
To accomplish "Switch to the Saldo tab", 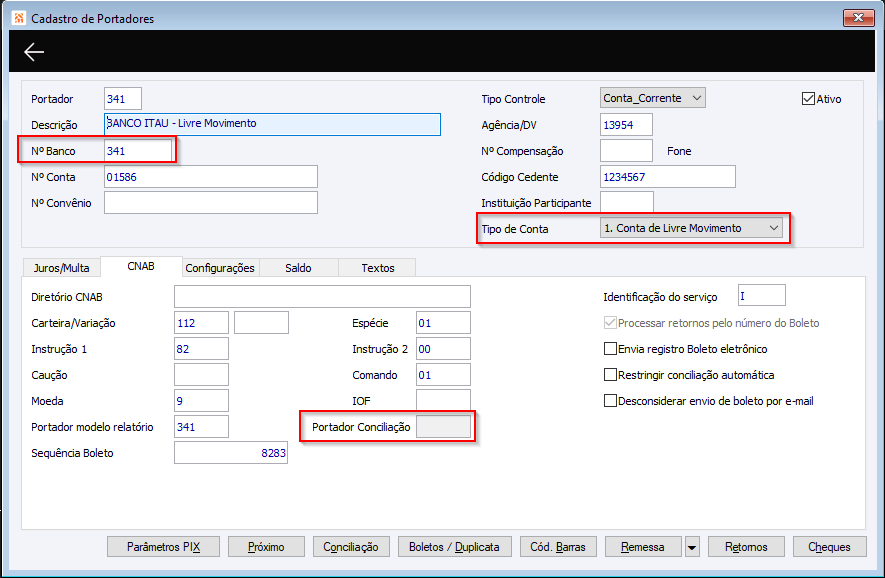I will [298, 268].
